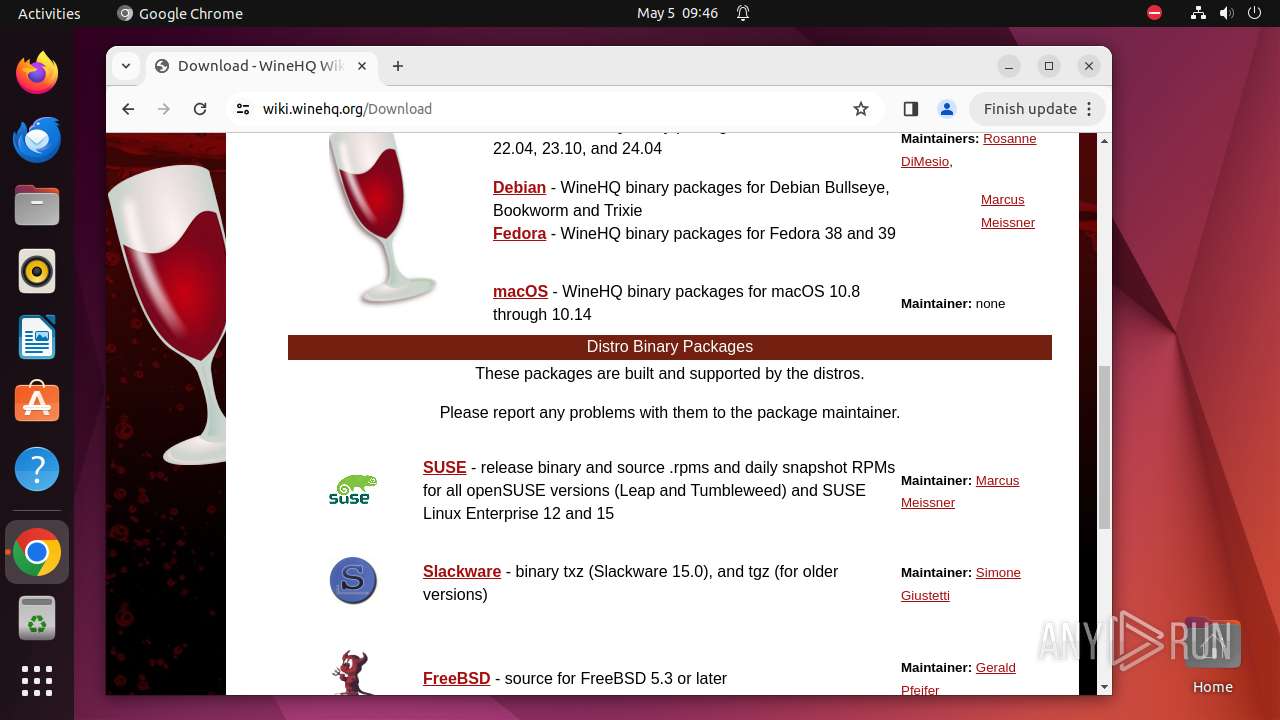The image size is (1280, 720).
Task: Open the Help icon in dock
Action: pyautogui.click(x=37, y=469)
